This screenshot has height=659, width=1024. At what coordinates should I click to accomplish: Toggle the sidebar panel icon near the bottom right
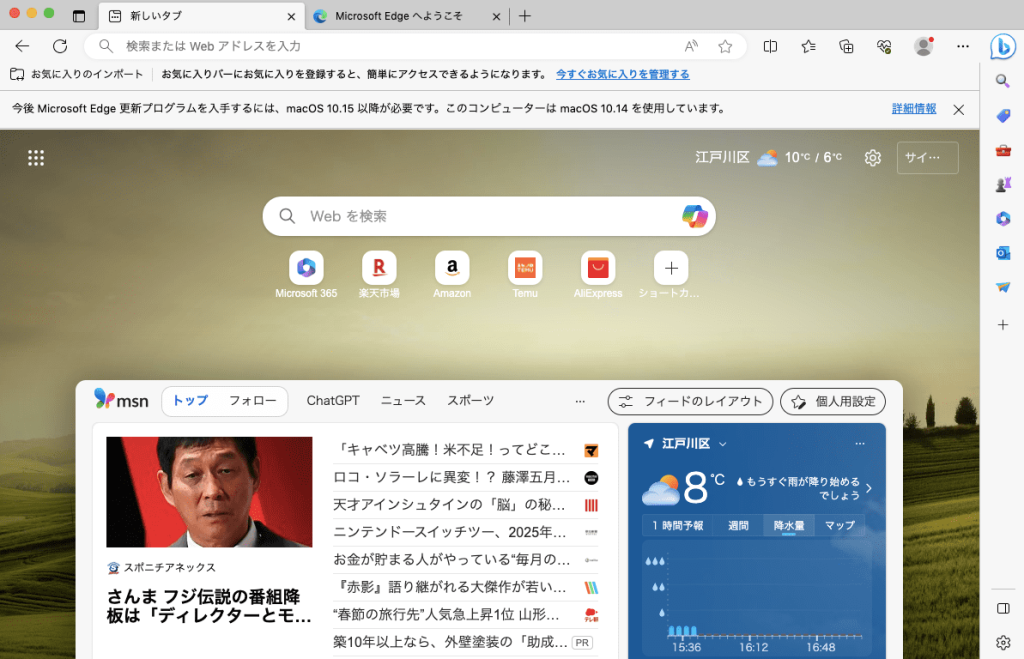1003,609
